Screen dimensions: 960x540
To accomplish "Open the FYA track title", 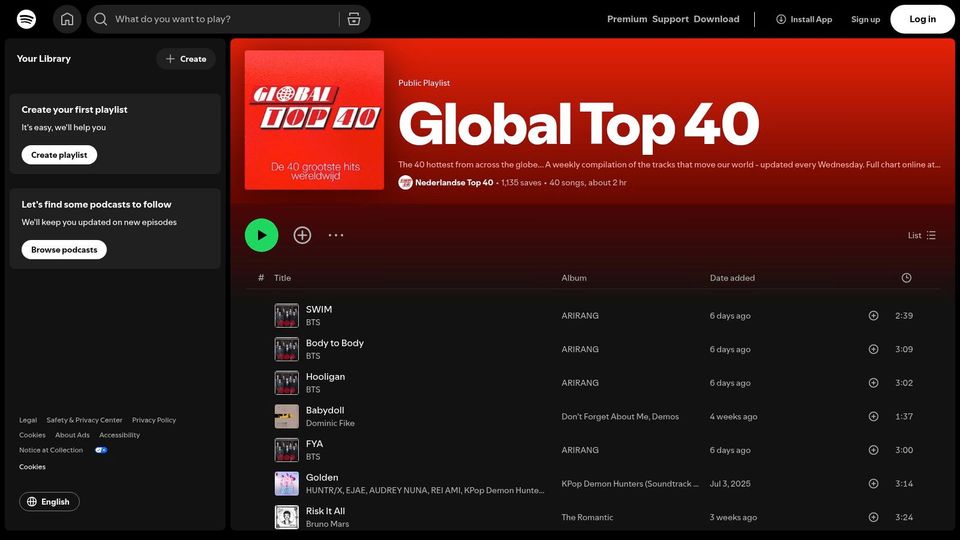I will (315, 444).
